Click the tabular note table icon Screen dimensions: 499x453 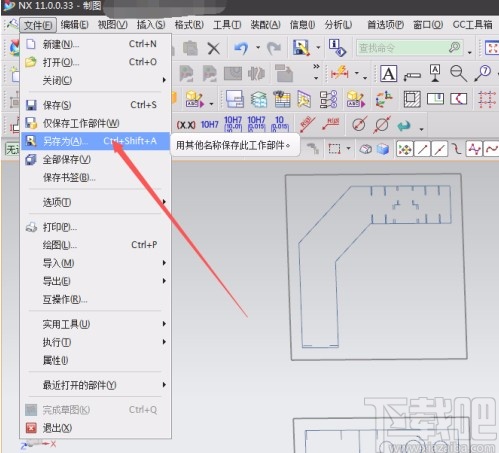[282, 99]
